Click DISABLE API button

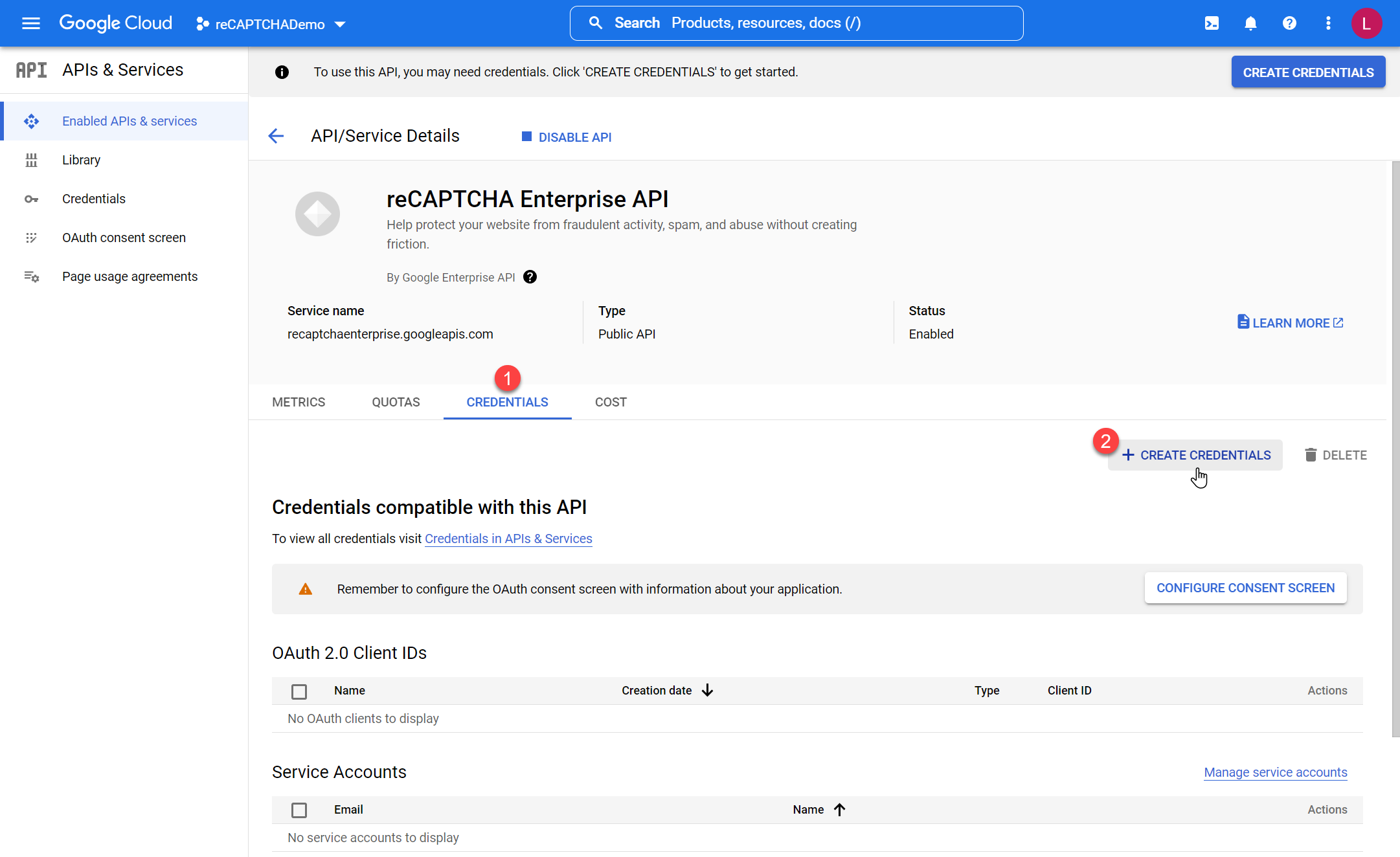[567, 137]
